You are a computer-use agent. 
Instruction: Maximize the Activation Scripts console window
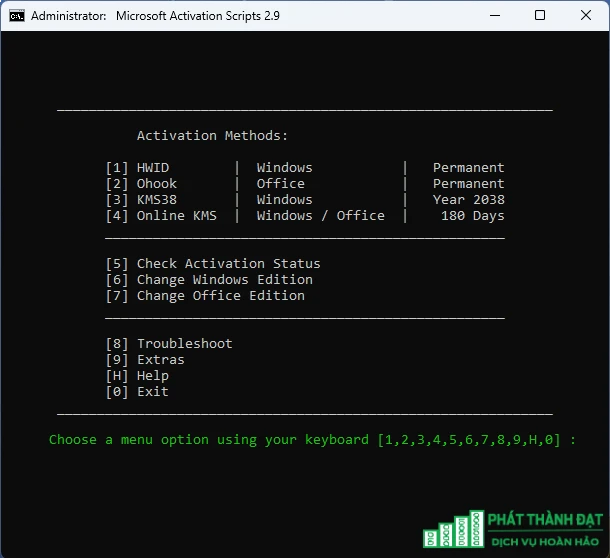click(x=540, y=16)
